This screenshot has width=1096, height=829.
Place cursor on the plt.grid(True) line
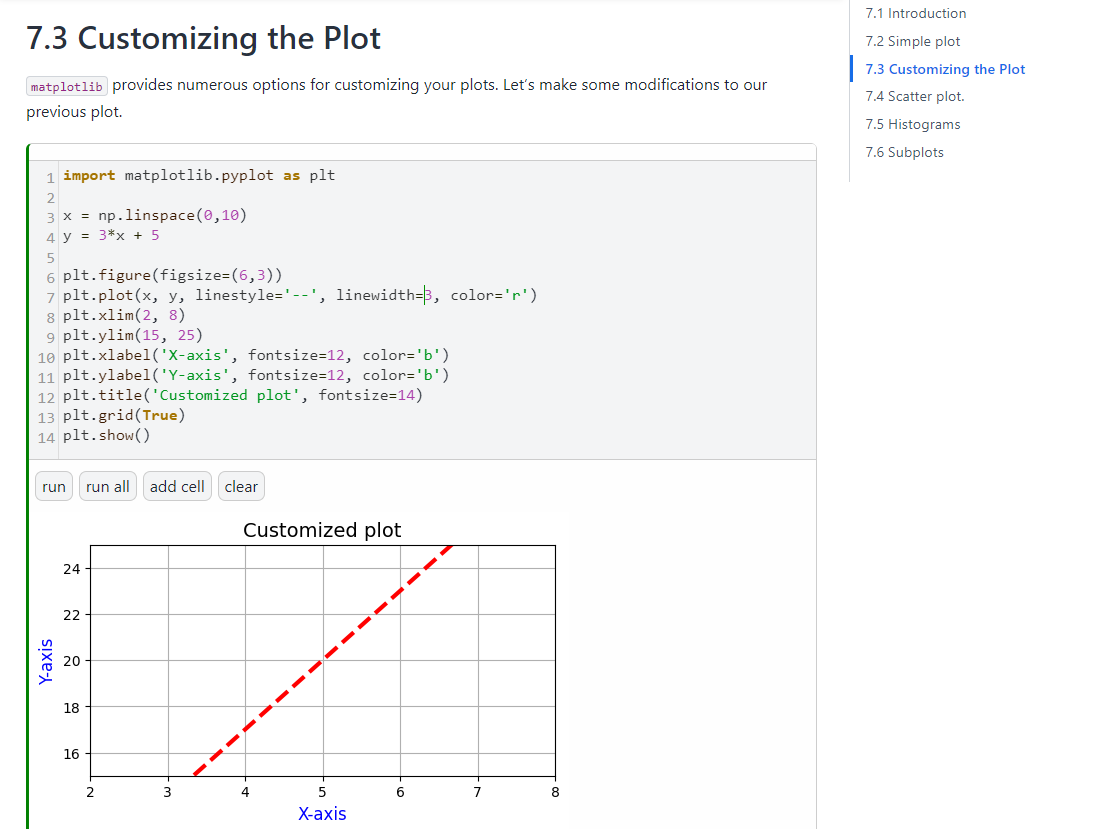click(x=124, y=415)
